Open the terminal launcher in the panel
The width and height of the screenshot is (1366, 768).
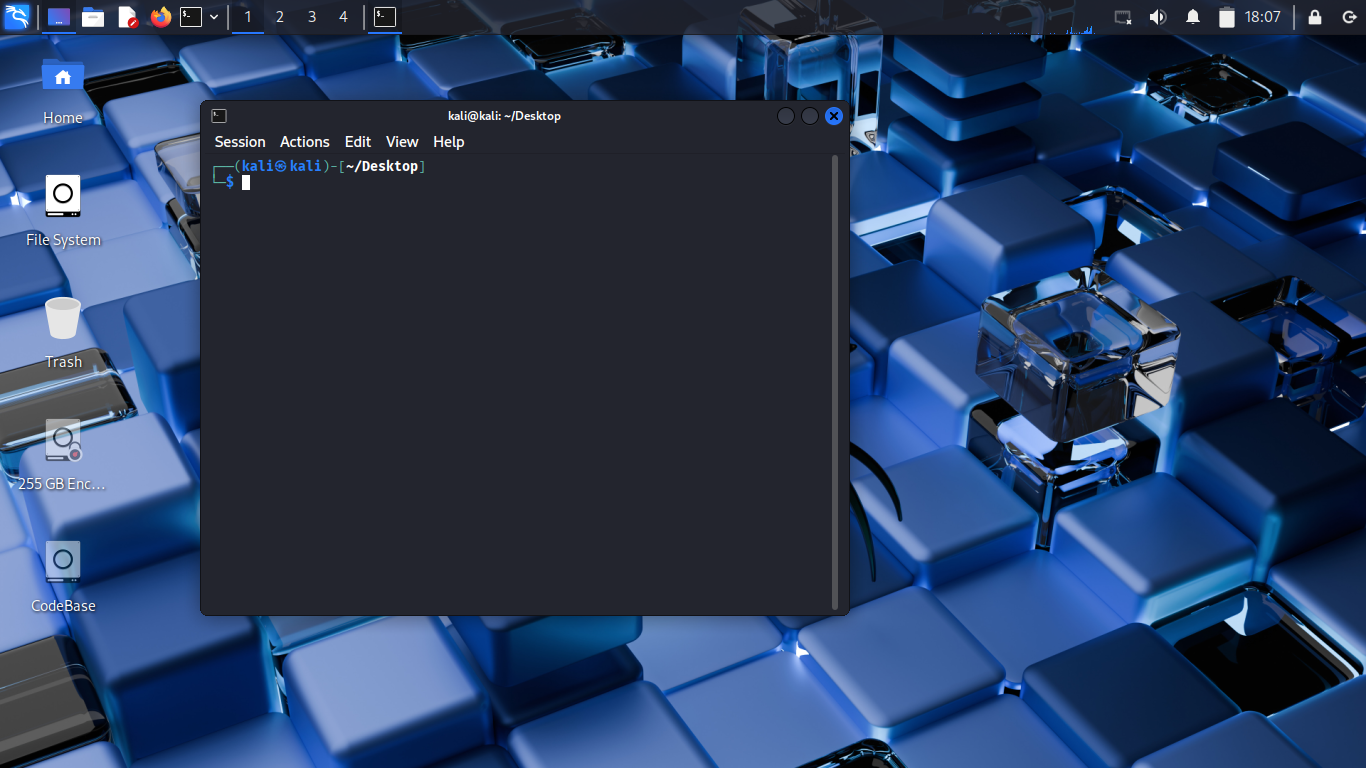[x=191, y=17]
